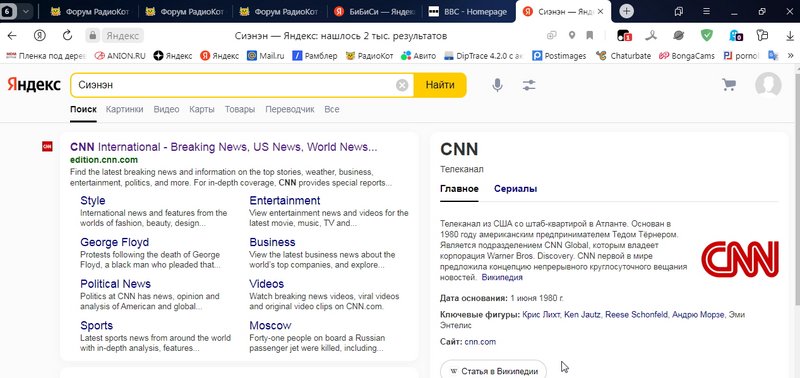This screenshot has width=800, height=378.
Task: Click the yellow Найти search button
Action: 440,85
